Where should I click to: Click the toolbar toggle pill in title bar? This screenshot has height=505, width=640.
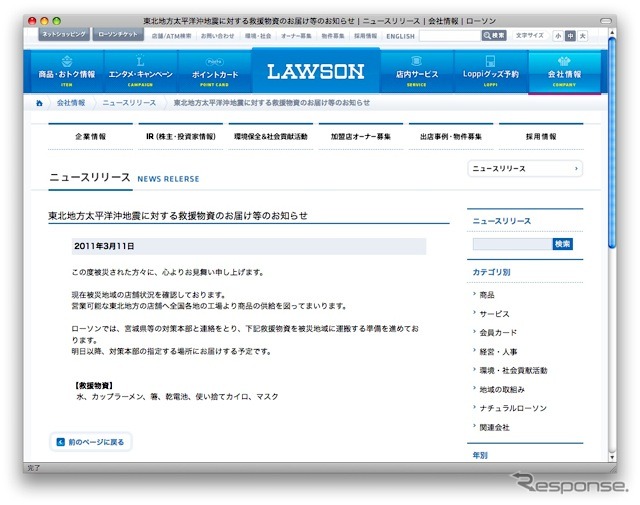click(606, 21)
